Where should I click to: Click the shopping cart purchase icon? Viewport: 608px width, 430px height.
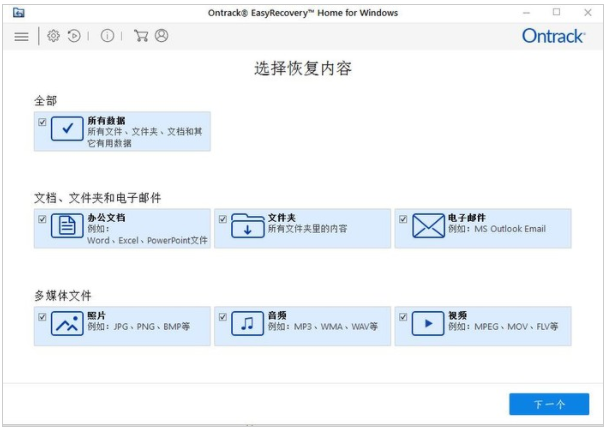[141, 36]
